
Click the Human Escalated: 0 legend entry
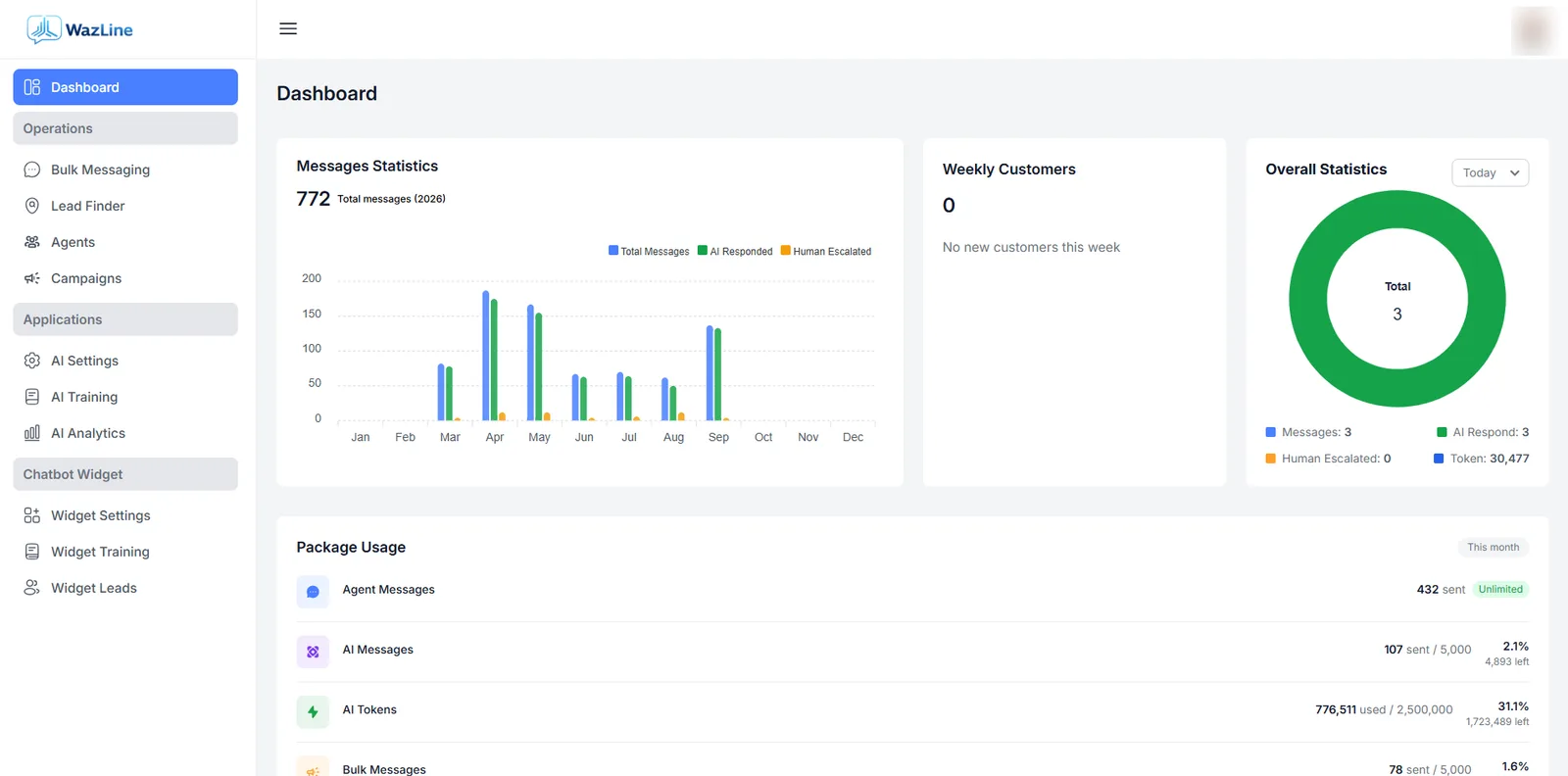coord(1328,459)
